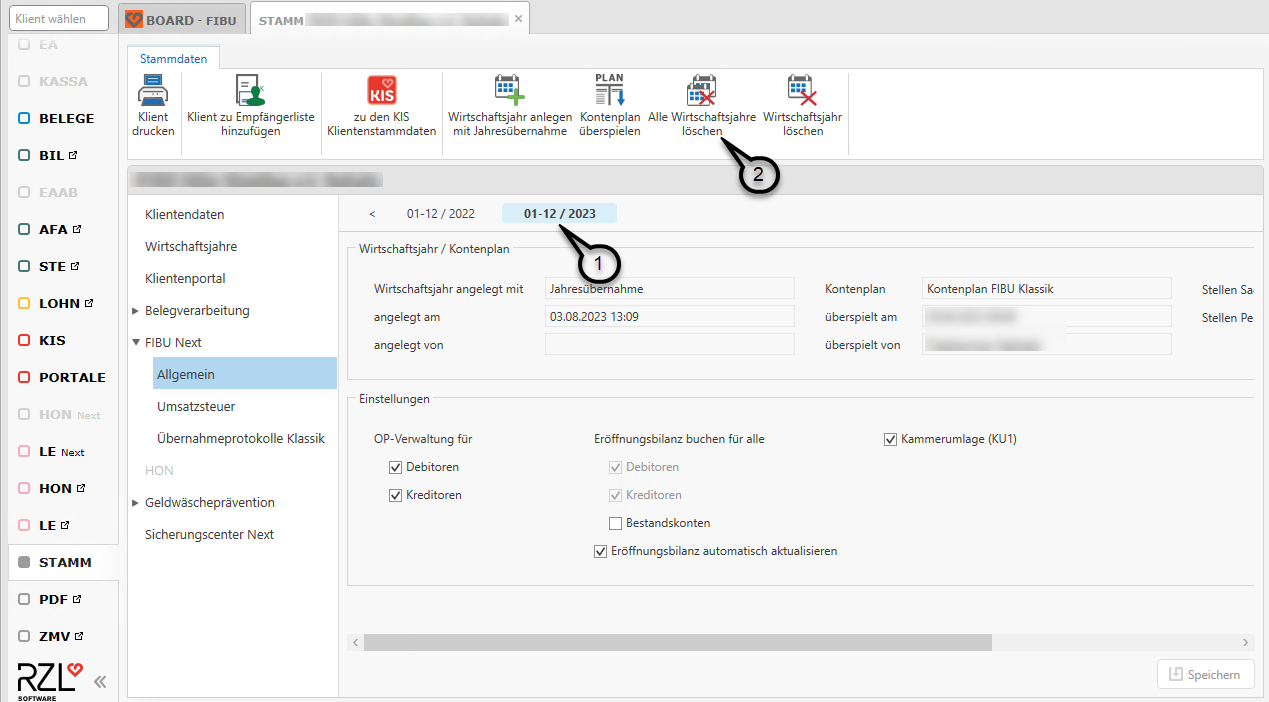The height and width of the screenshot is (702, 1269).
Task: Expand the Belegverarbeitung tree node
Action: point(136,311)
